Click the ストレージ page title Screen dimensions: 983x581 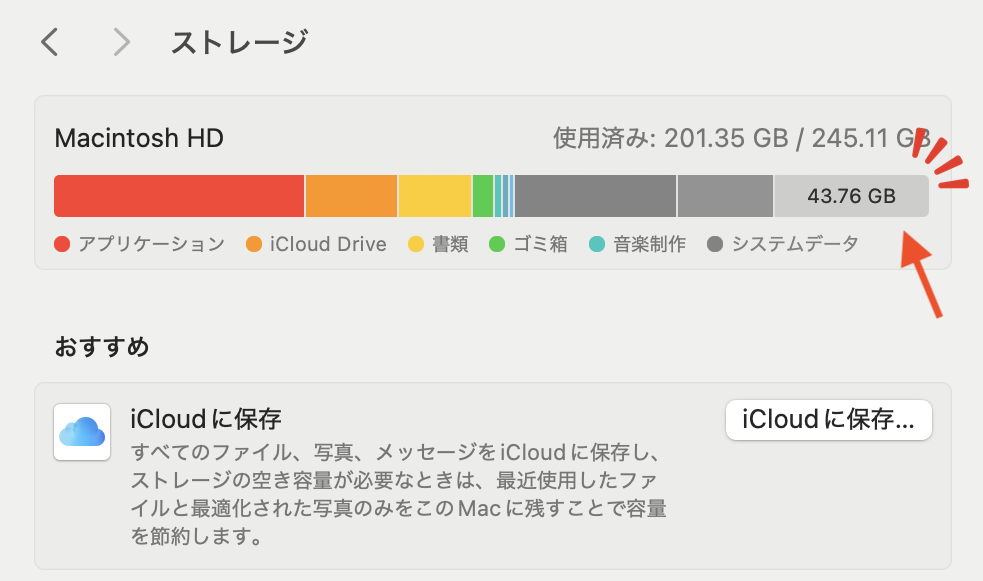click(239, 42)
